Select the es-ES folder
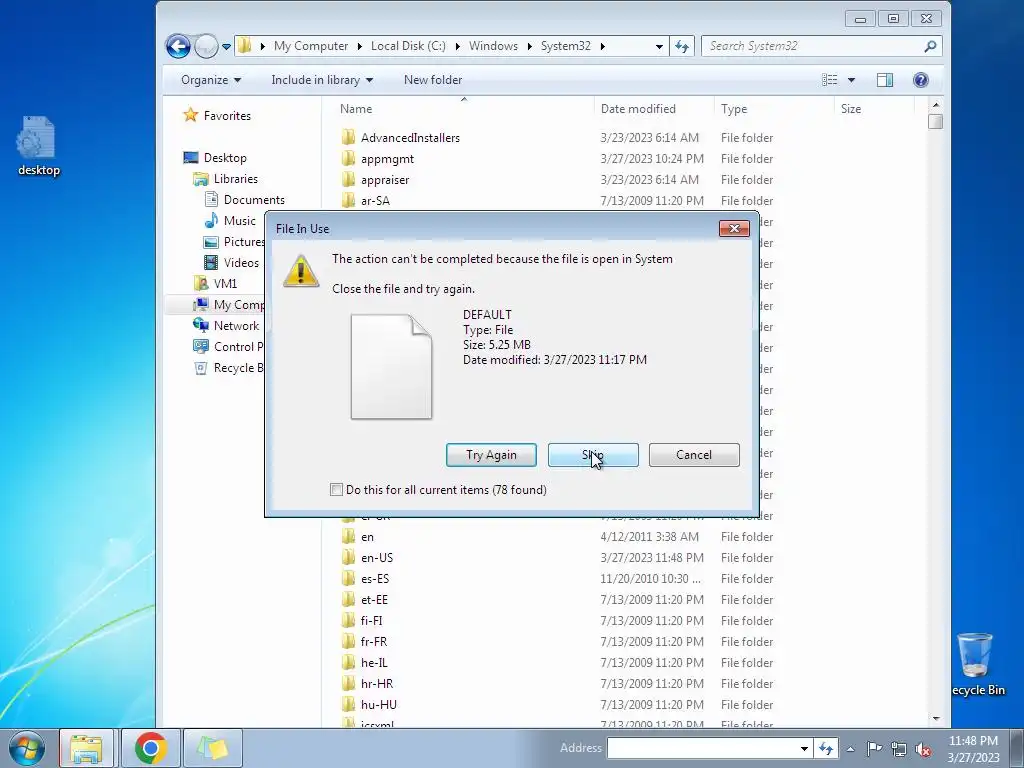The width and height of the screenshot is (1024, 768). [x=365, y=579]
